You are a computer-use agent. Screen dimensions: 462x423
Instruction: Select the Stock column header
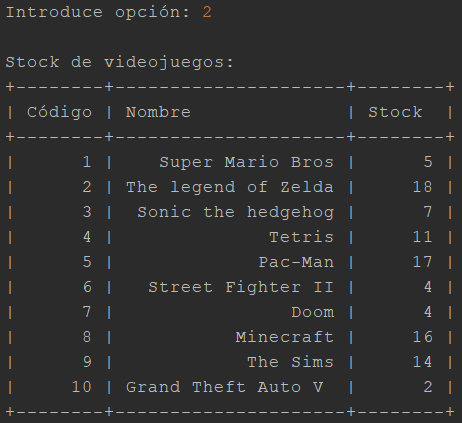(x=395, y=112)
